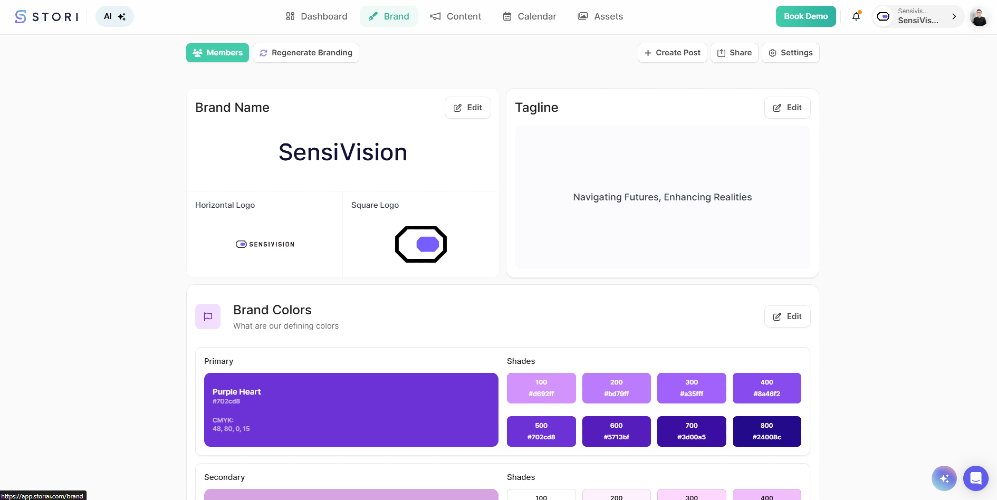Open the Dashboard tab
The width and height of the screenshot is (997, 500).
(316, 16)
